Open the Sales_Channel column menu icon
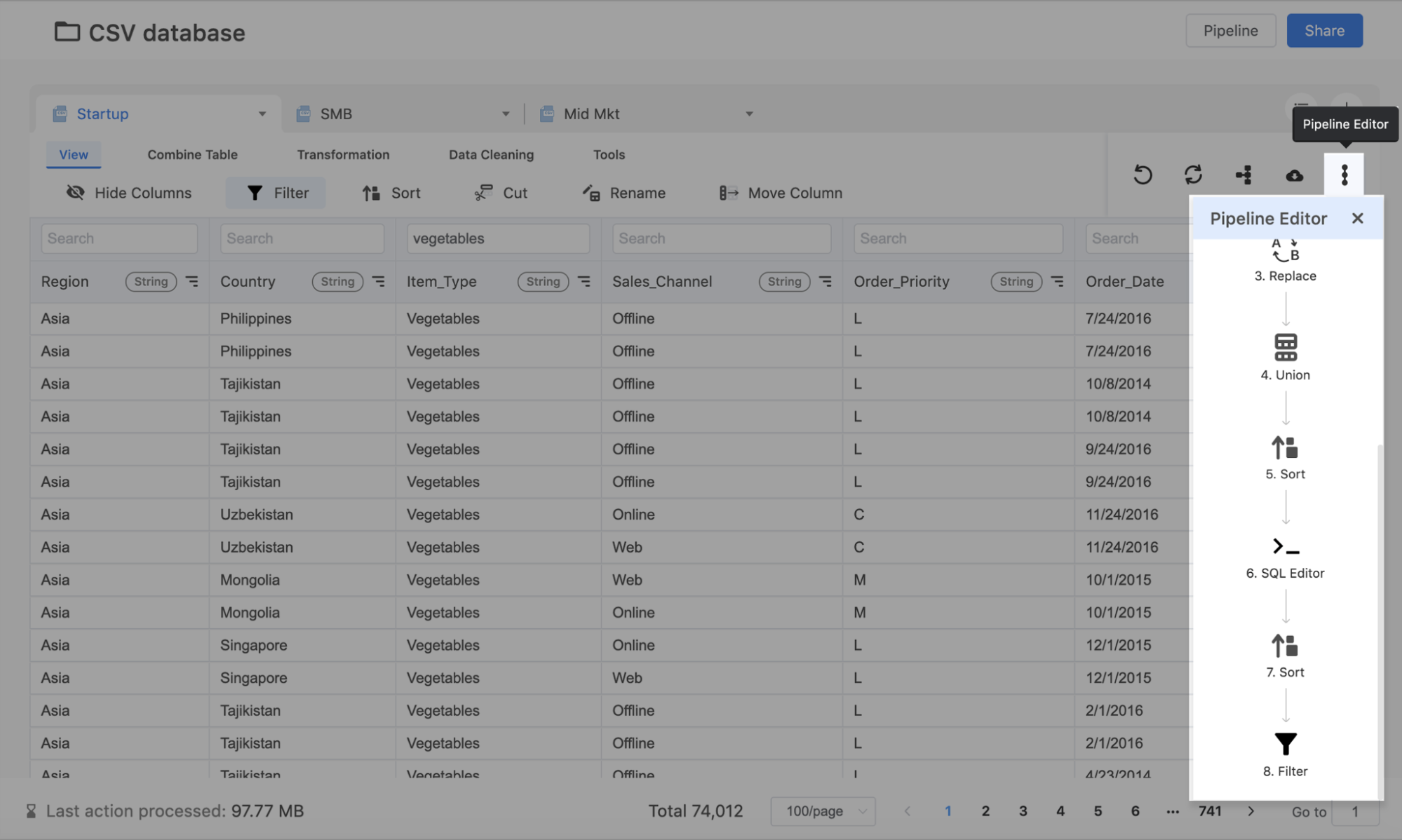 pyautogui.click(x=825, y=281)
